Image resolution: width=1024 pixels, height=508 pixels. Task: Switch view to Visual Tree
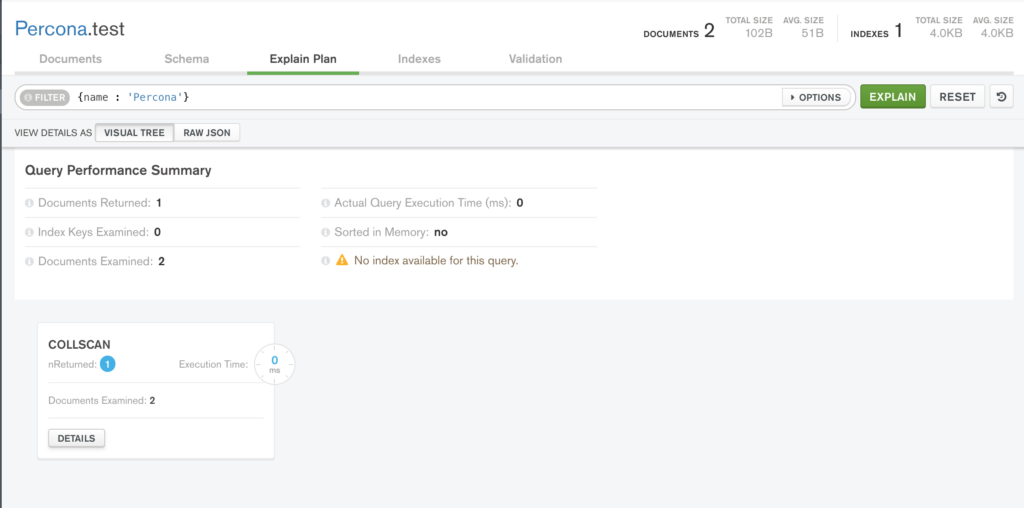(x=135, y=133)
